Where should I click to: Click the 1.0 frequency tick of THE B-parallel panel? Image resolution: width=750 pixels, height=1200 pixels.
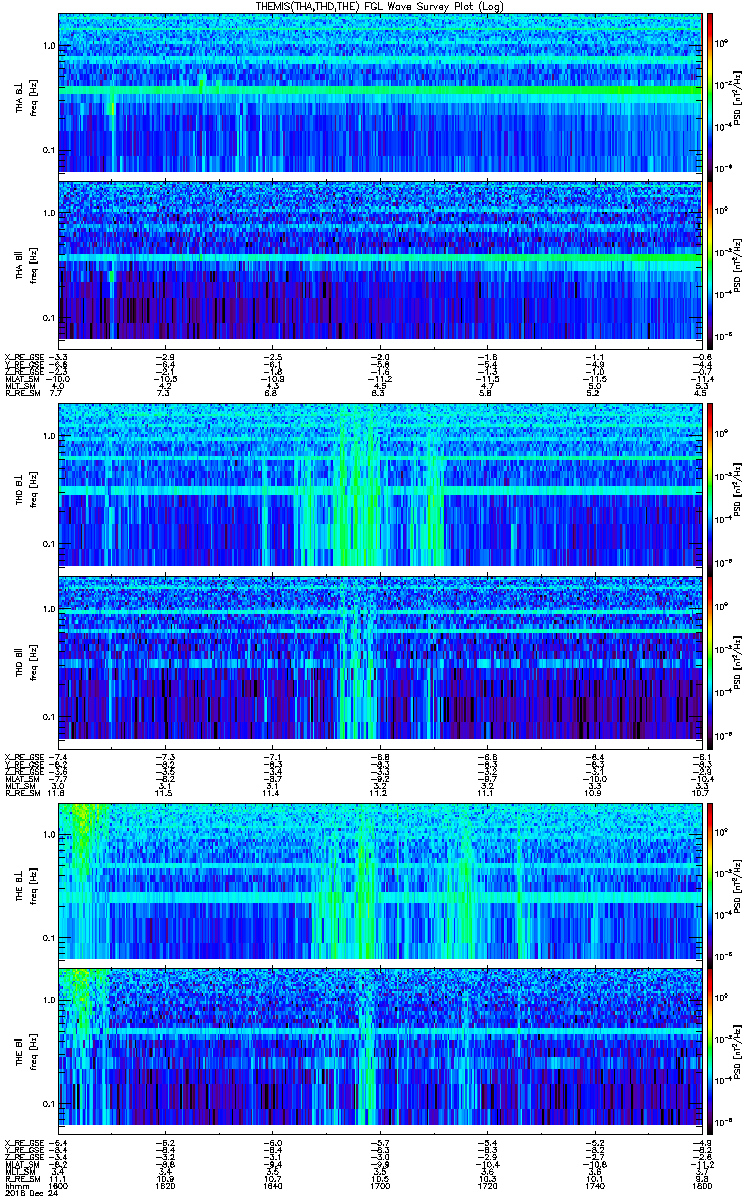[x=48, y=998]
